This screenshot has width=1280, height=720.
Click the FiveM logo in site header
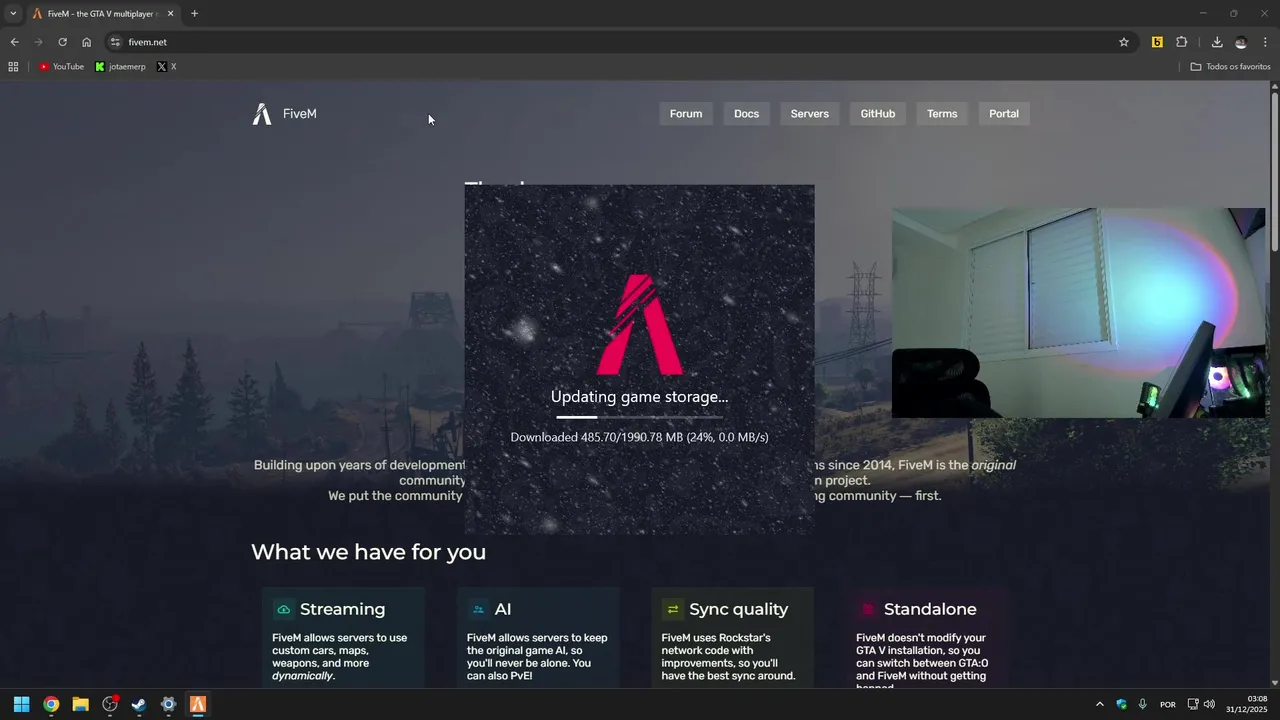point(284,114)
